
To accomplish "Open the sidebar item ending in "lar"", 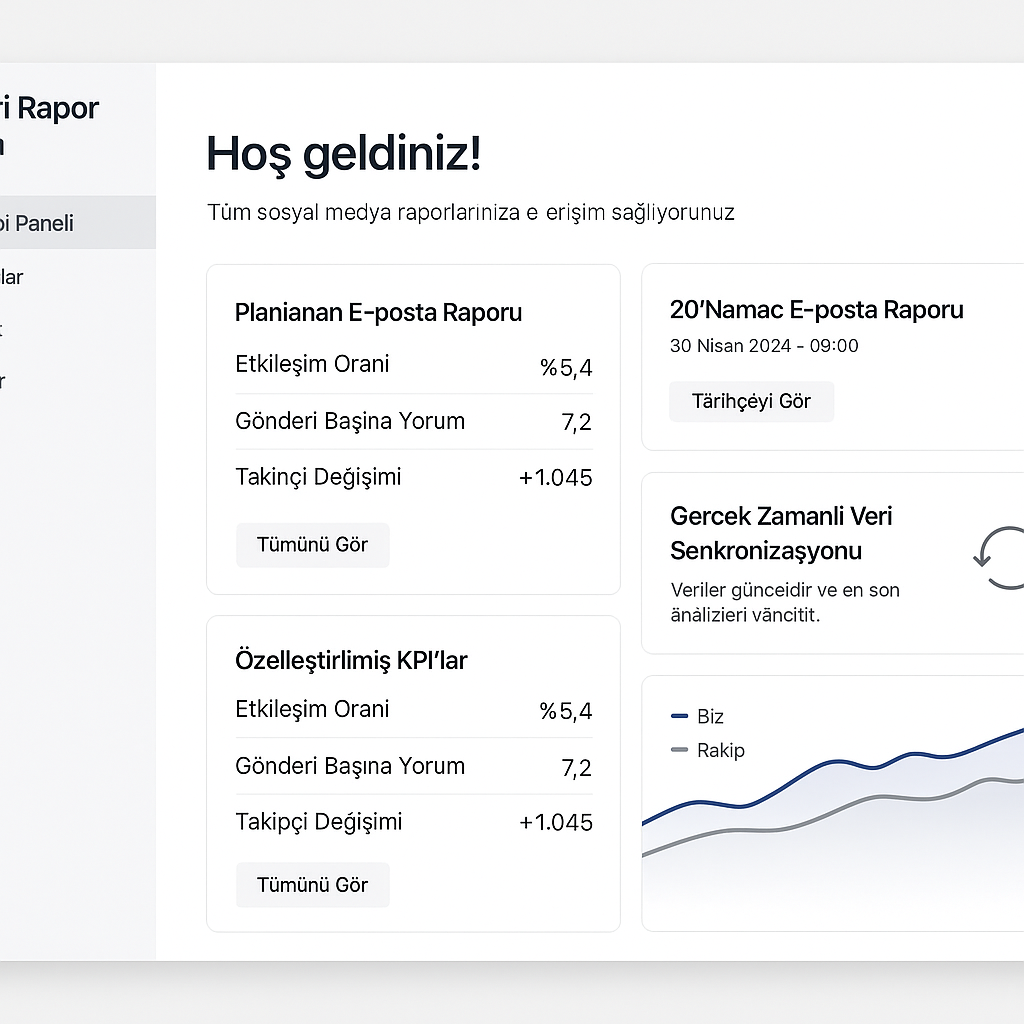I will coord(12,277).
